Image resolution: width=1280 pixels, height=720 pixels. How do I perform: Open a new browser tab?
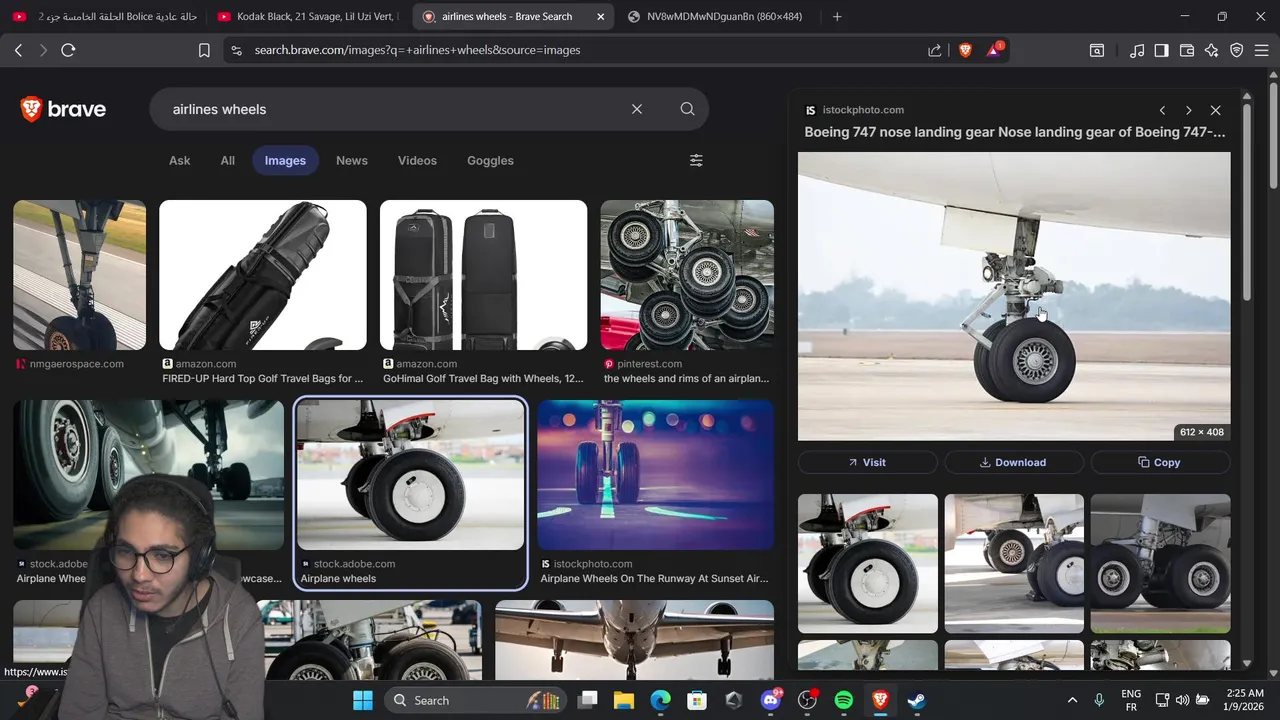[837, 16]
